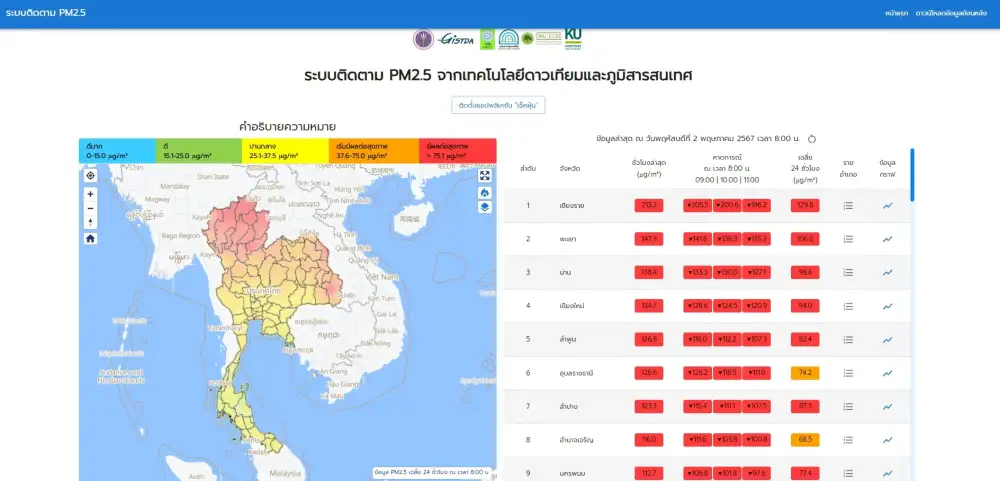1000x481 pixels.
Task: Toggle the fire hotspot layer icon
Action: click(x=485, y=192)
